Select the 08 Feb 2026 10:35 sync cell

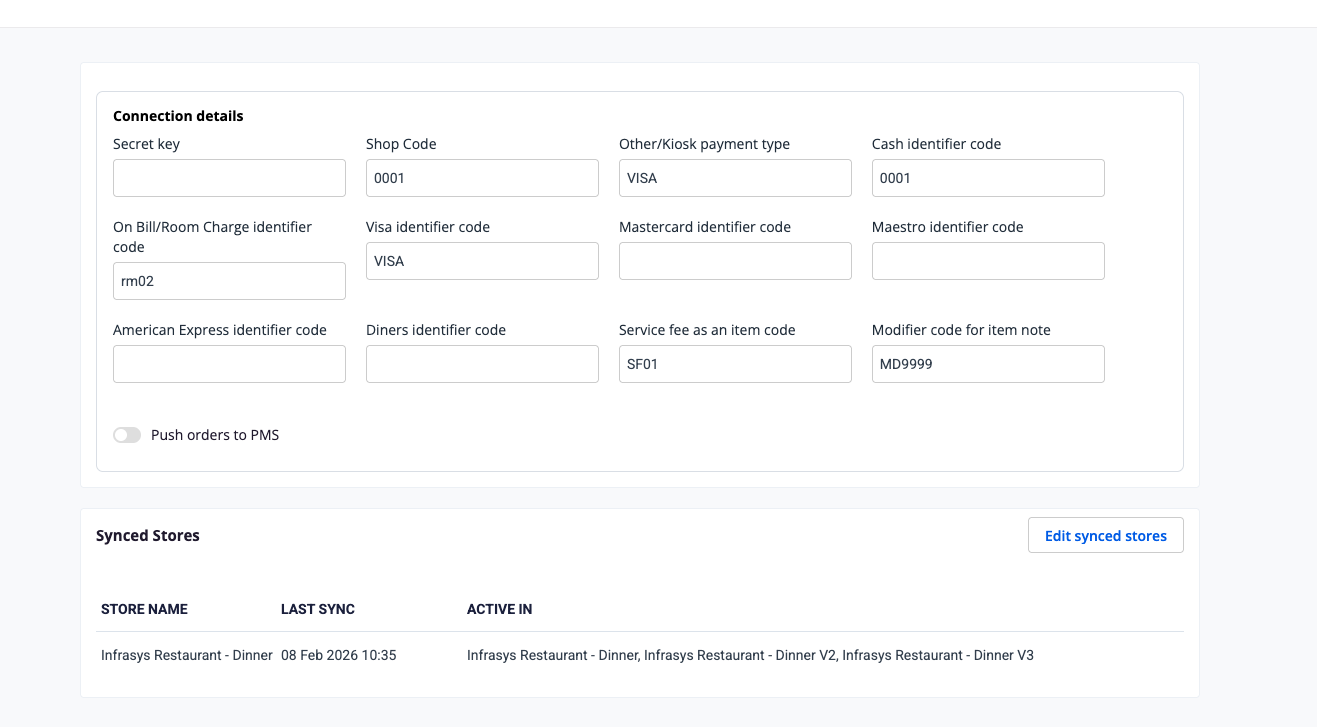click(x=338, y=655)
